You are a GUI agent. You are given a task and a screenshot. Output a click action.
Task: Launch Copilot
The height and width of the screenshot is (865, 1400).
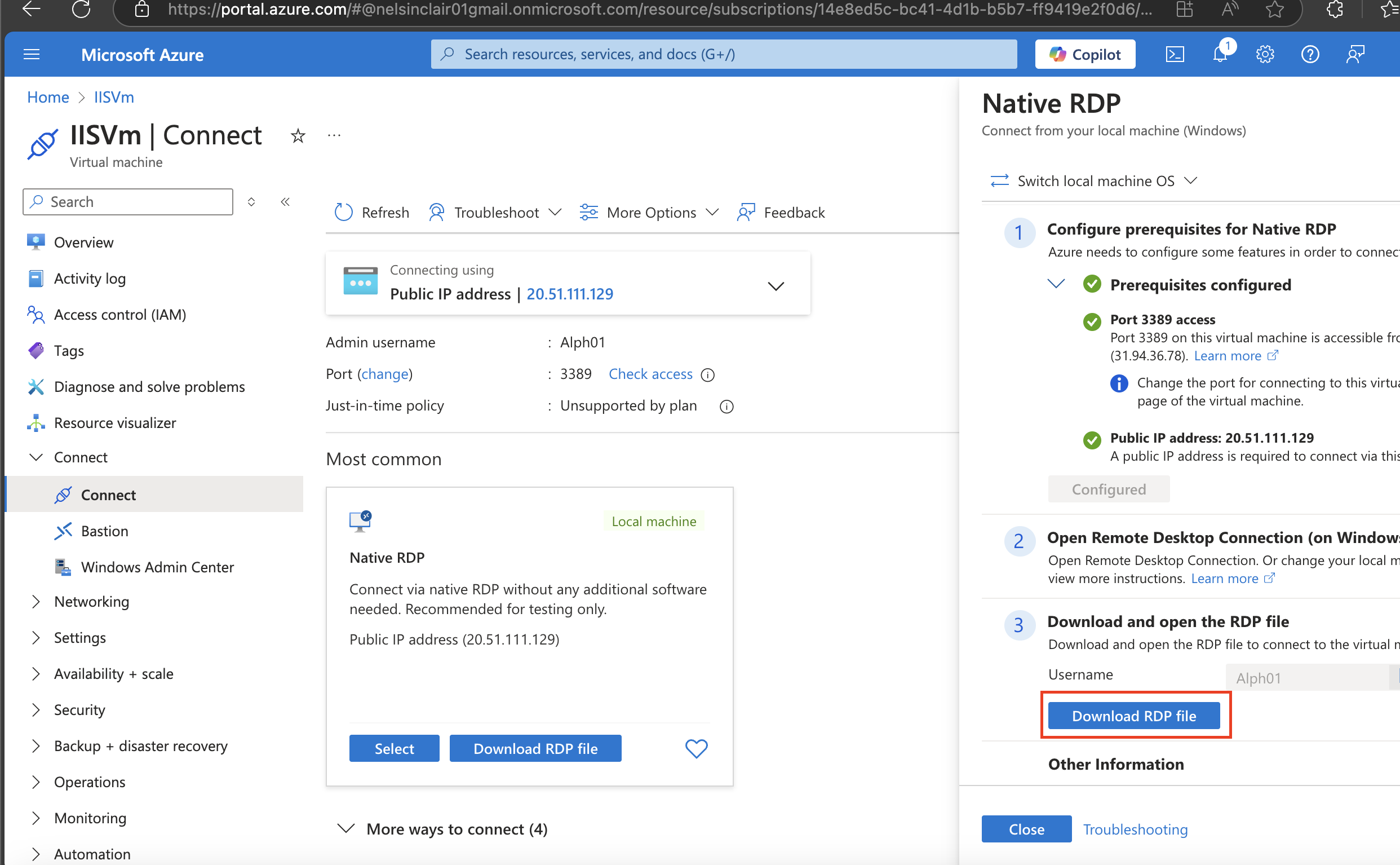pyautogui.click(x=1084, y=55)
